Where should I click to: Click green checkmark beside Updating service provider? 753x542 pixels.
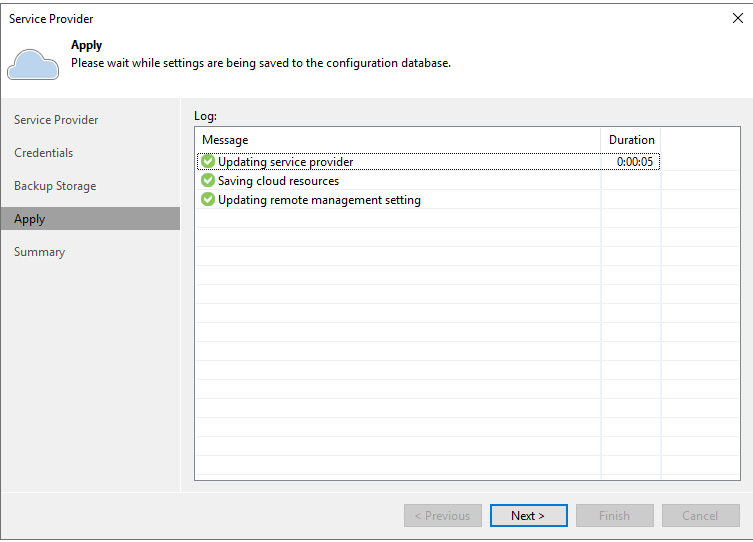point(208,161)
